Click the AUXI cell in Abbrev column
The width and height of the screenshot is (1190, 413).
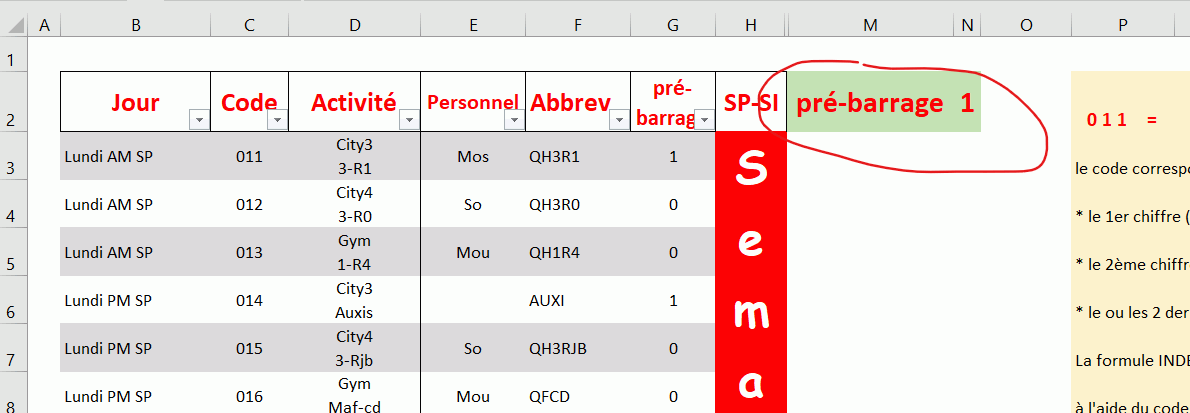[577, 301]
